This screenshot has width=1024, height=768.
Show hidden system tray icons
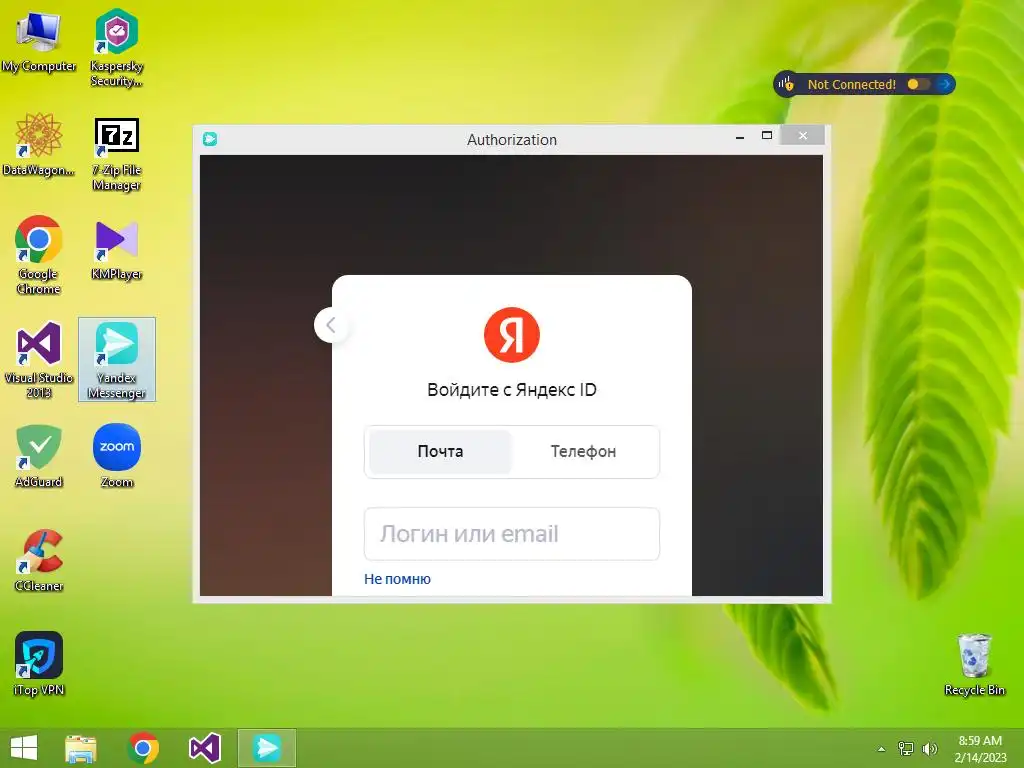pyautogui.click(x=881, y=749)
